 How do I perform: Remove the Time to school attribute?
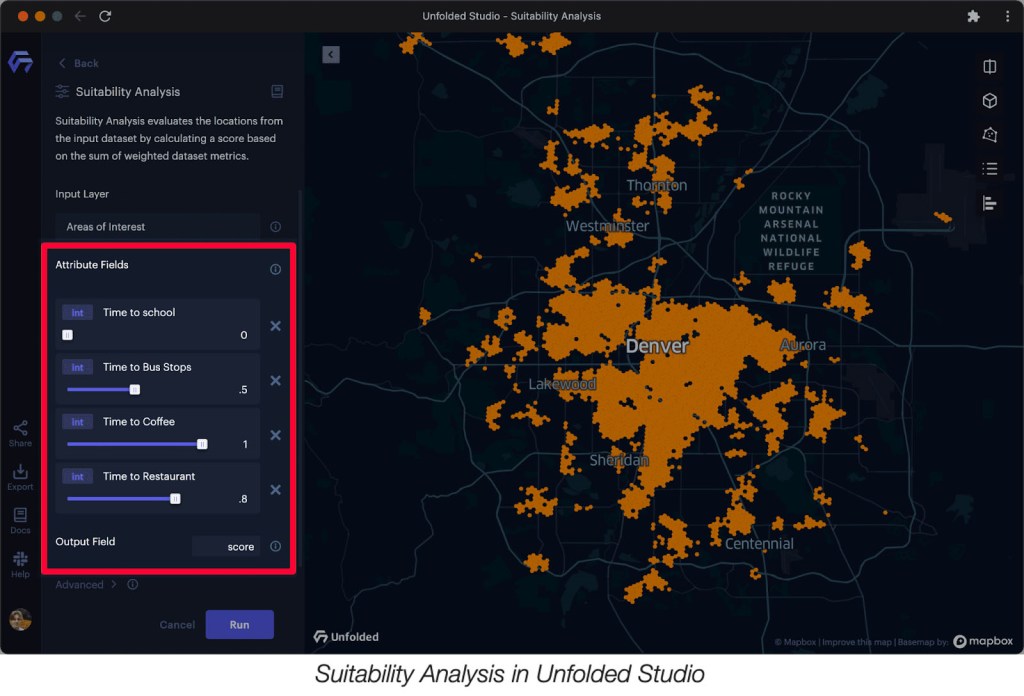(276, 326)
